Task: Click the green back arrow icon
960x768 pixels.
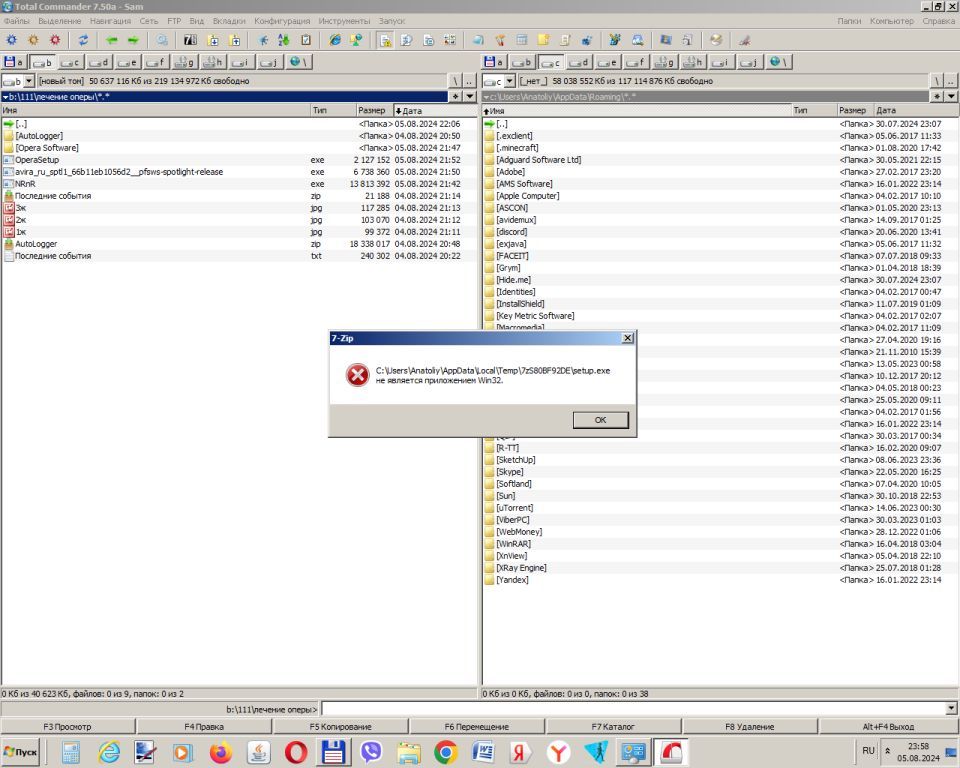Action: click(111, 40)
